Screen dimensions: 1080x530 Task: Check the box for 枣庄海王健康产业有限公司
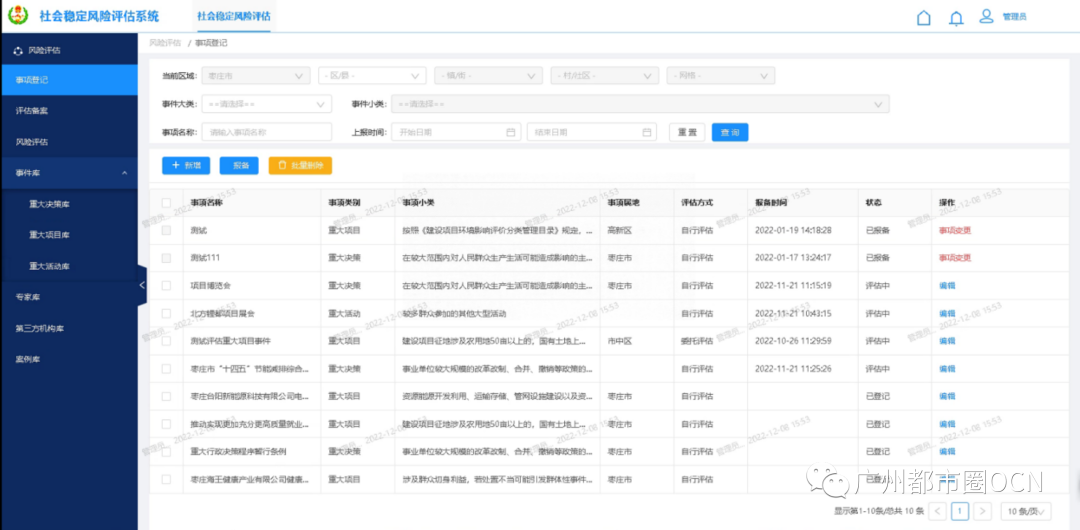[x=166, y=479]
